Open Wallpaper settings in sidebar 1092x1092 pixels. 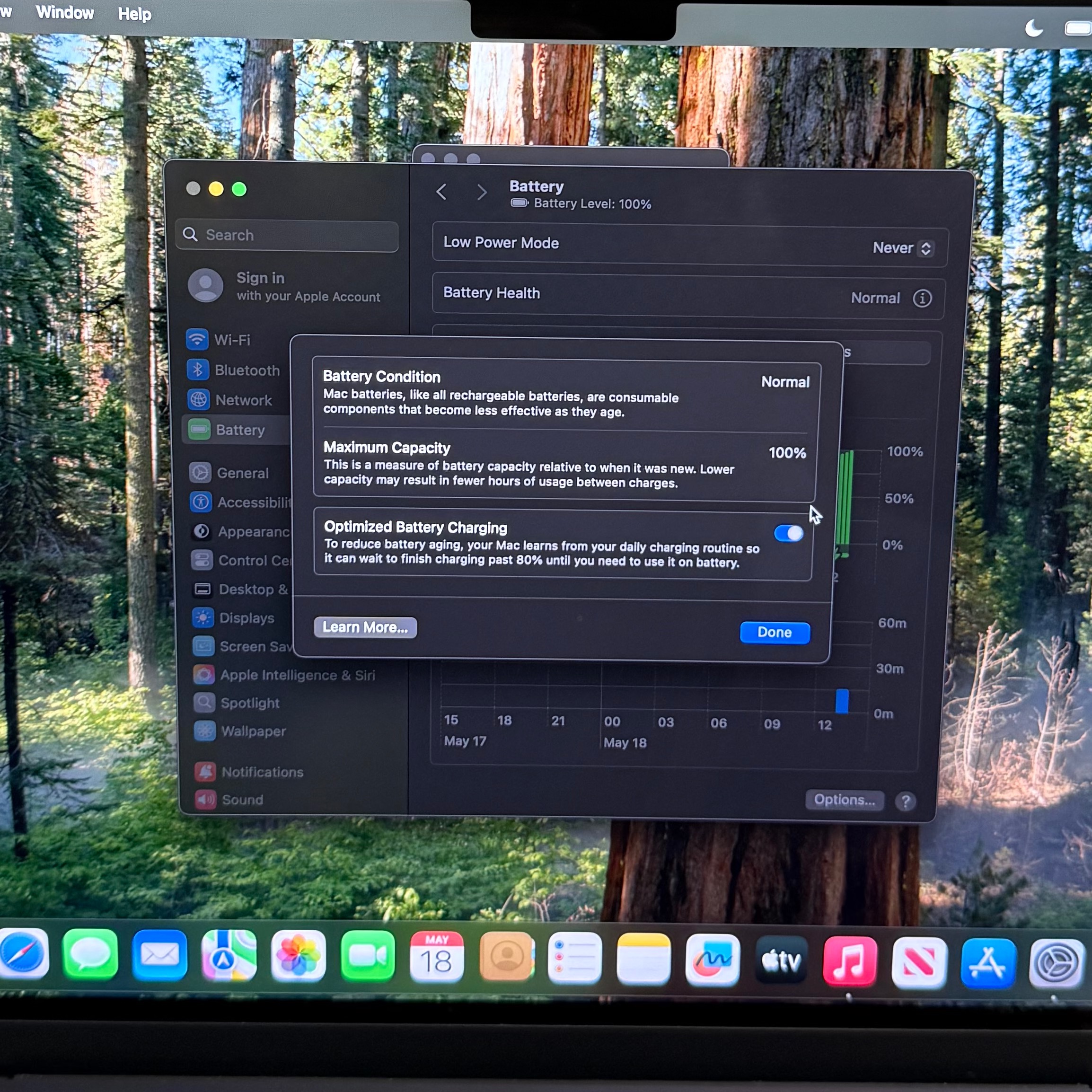click(241, 731)
